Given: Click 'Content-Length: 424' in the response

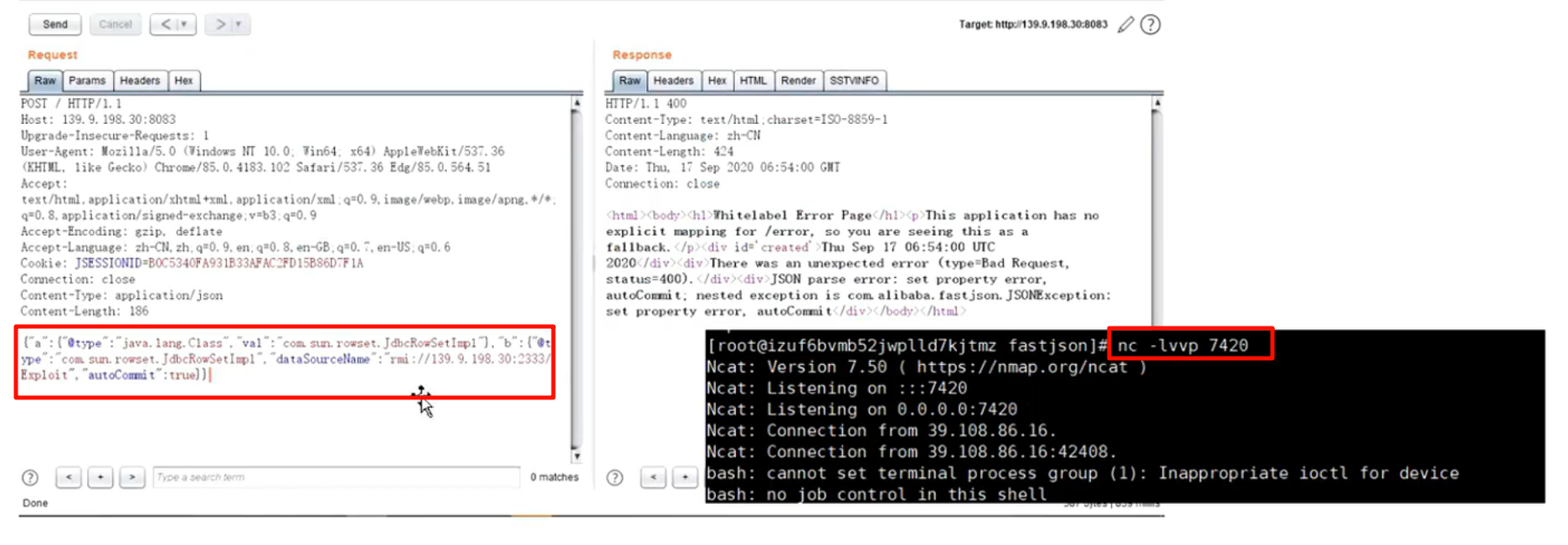Looking at the screenshot, I should 669,152.
